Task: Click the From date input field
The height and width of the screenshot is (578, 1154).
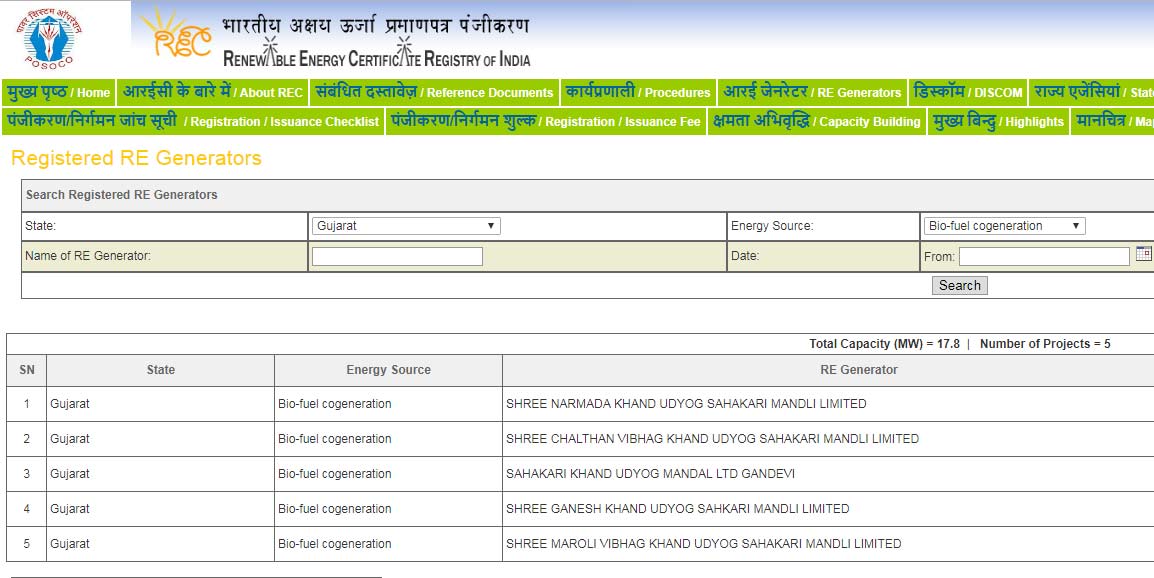Action: (x=1044, y=257)
